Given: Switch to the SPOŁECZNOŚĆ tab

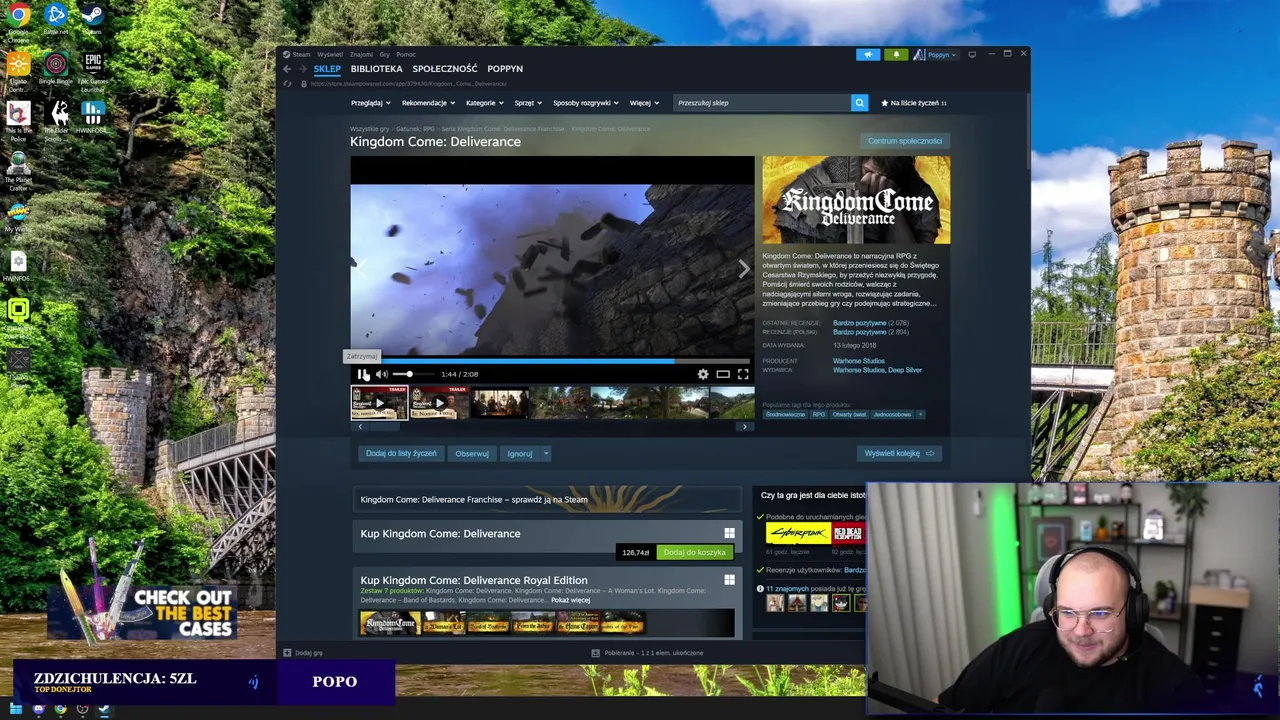Looking at the screenshot, I should pos(445,69).
